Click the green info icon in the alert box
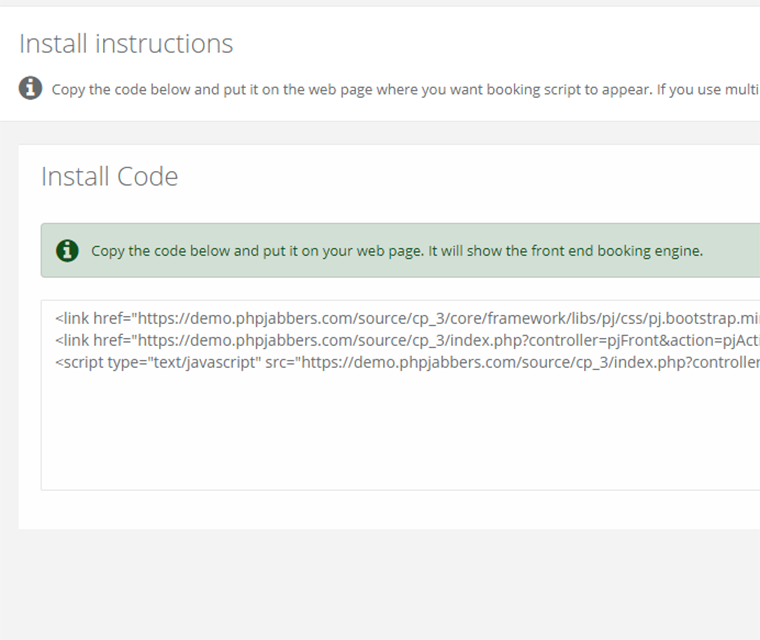 pyautogui.click(x=67, y=251)
